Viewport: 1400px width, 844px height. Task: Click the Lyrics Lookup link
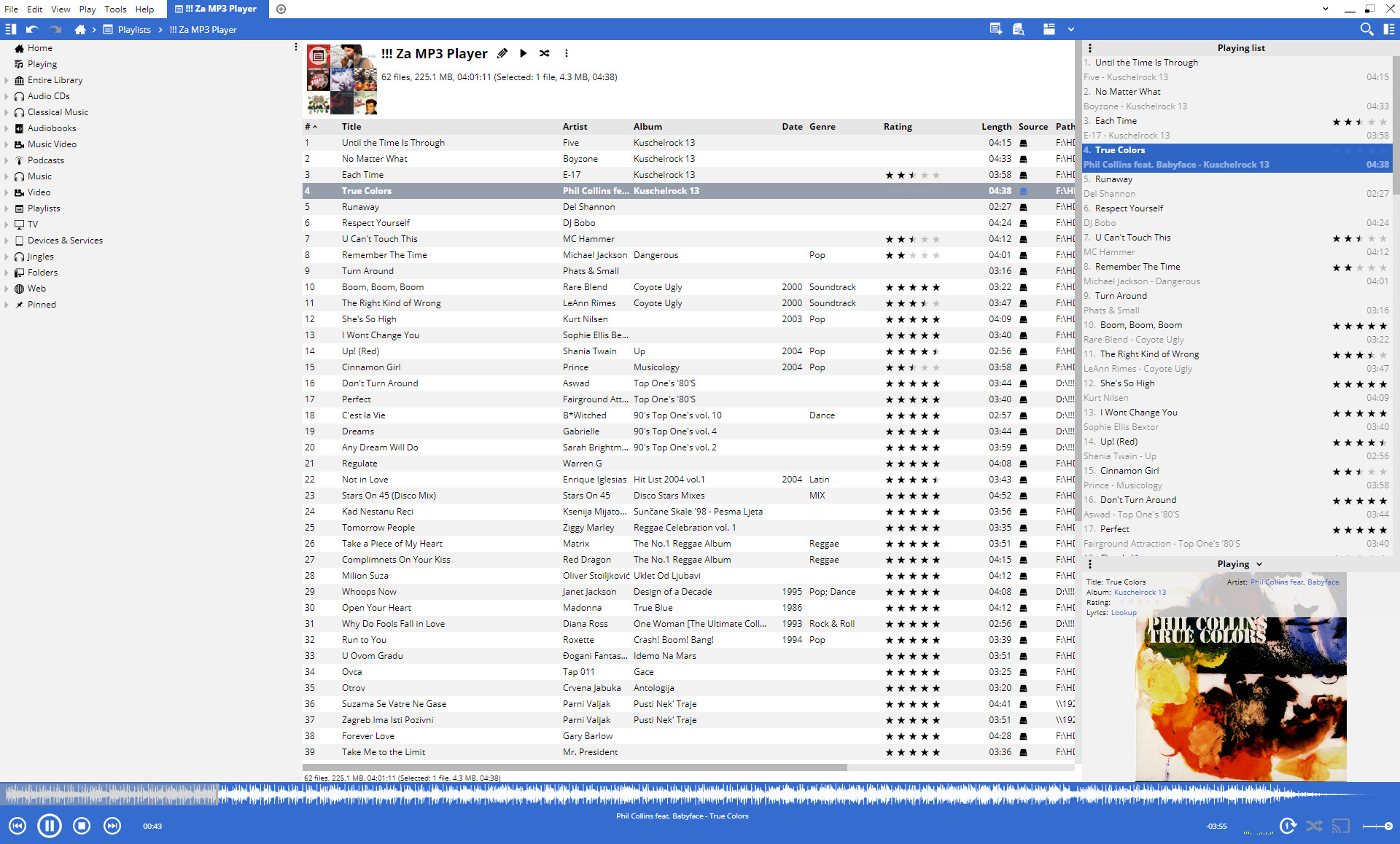click(1123, 612)
